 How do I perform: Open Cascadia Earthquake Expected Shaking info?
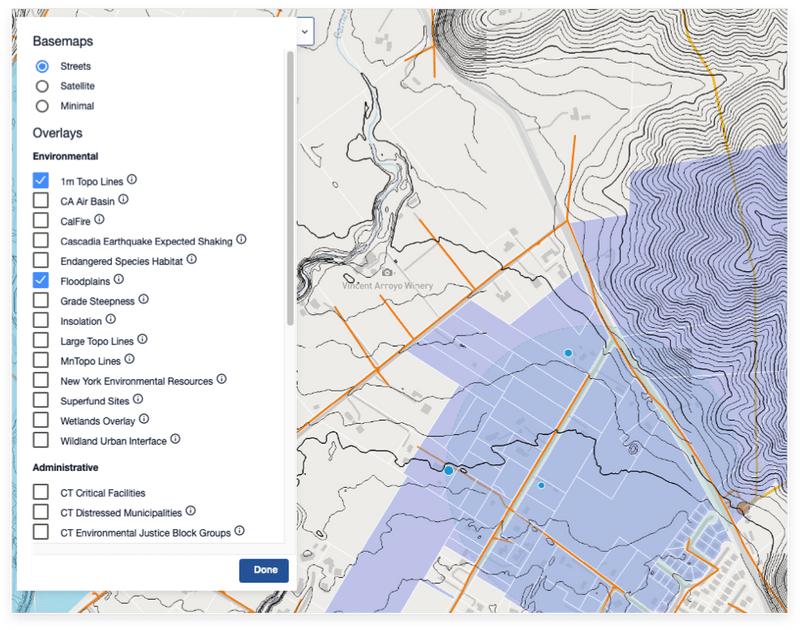coord(241,239)
